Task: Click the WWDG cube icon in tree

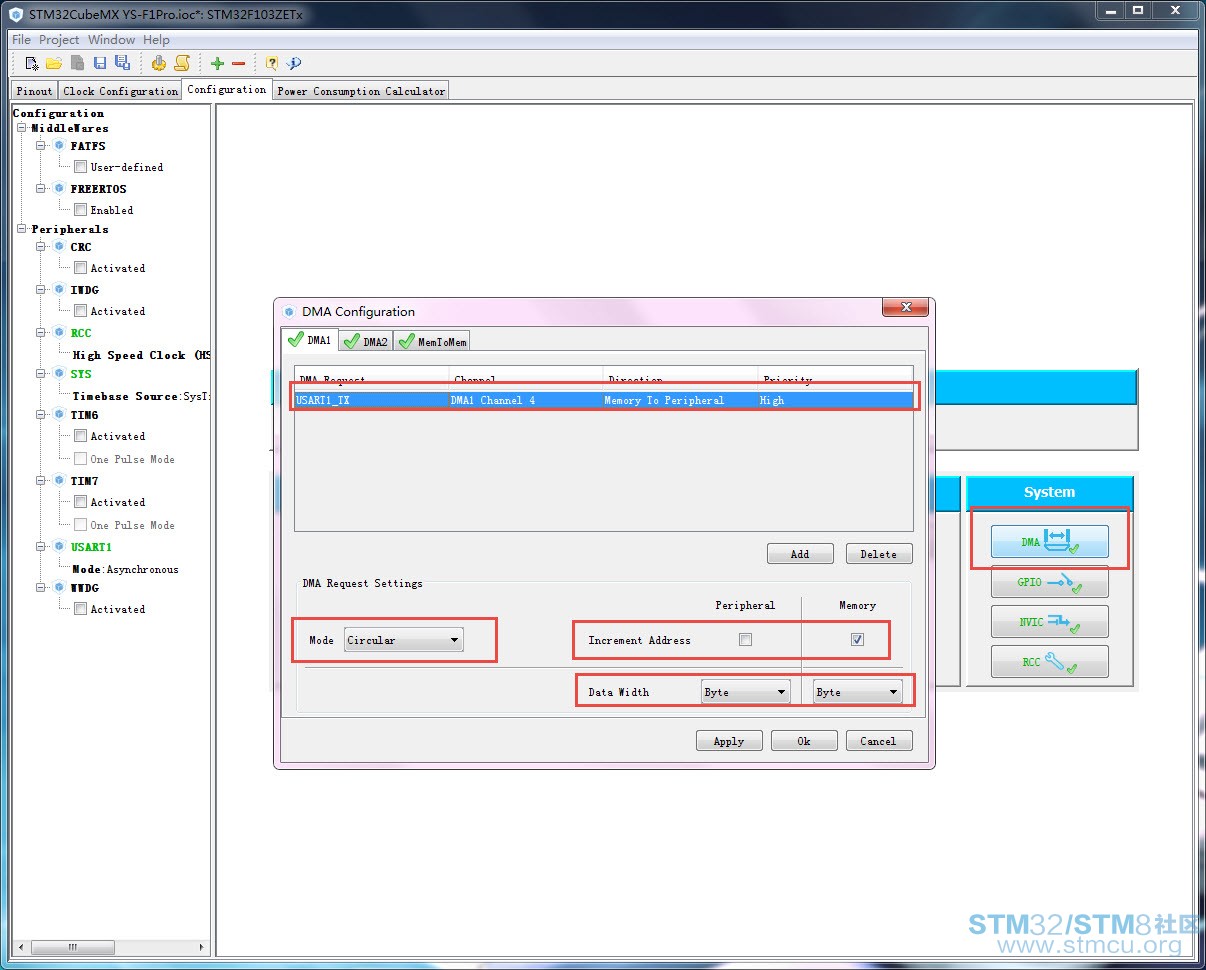Action: (59, 588)
